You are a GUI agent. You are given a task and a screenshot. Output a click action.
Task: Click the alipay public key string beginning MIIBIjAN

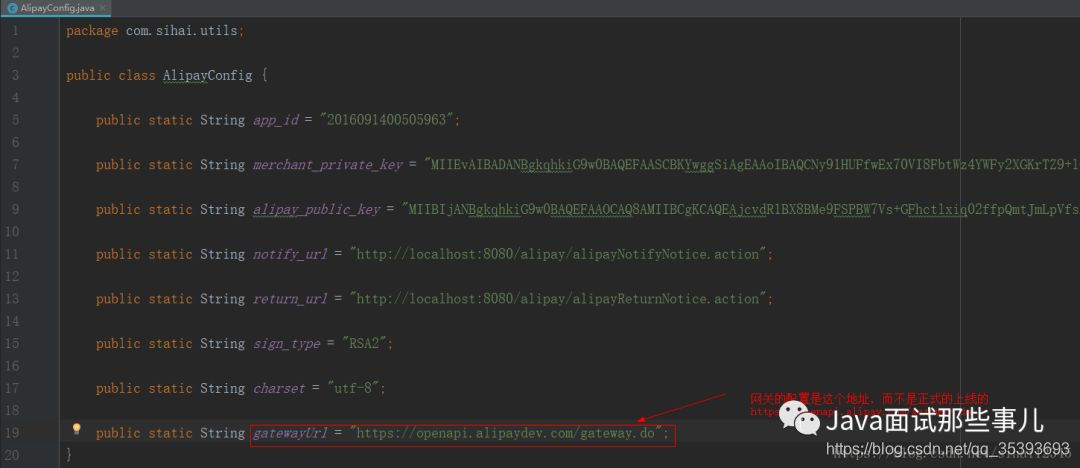click(x=740, y=210)
